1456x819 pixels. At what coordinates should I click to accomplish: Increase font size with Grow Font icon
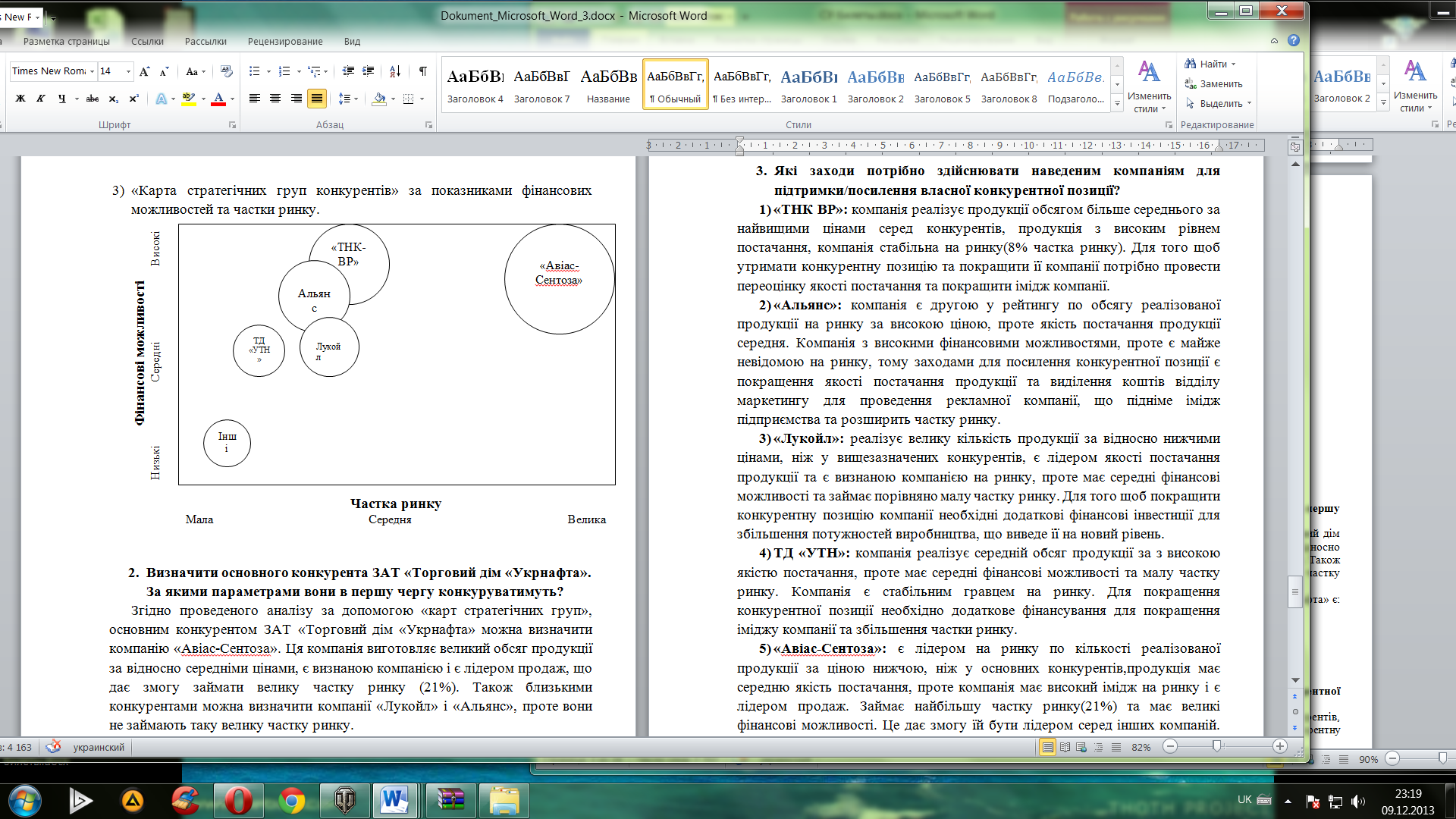pos(145,71)
